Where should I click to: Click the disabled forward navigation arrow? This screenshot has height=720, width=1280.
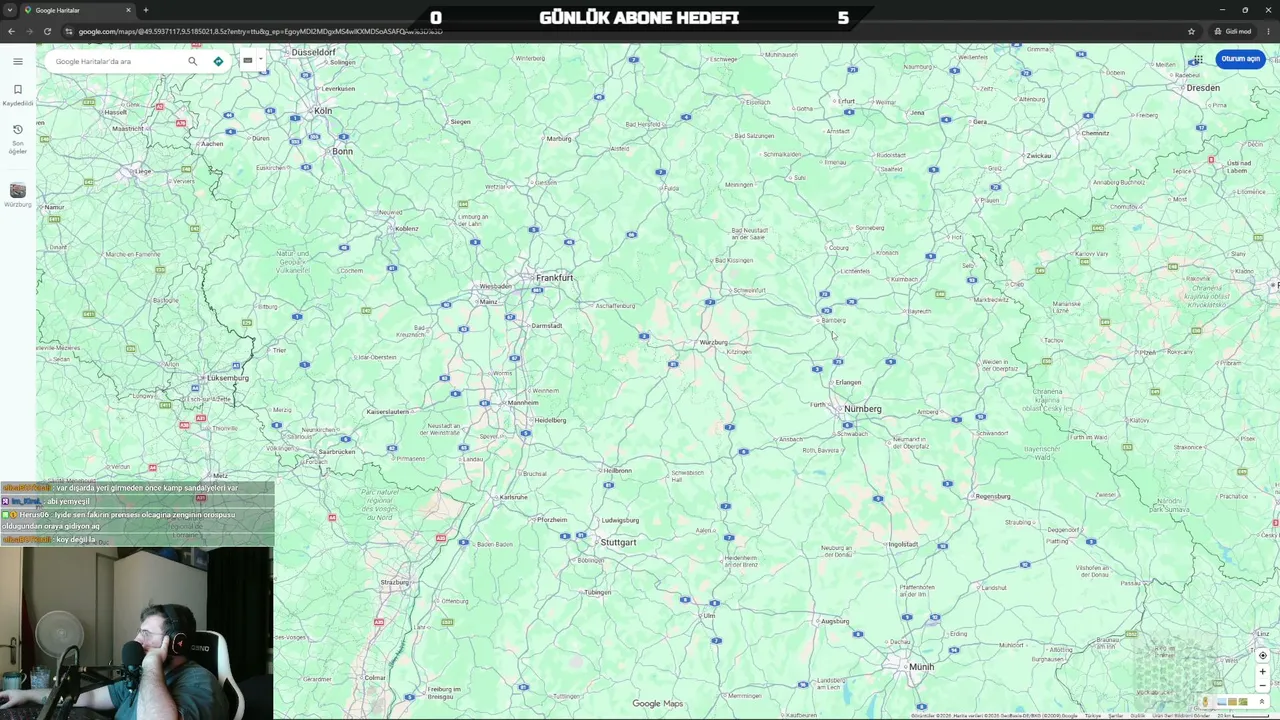[x=29, y=31]
